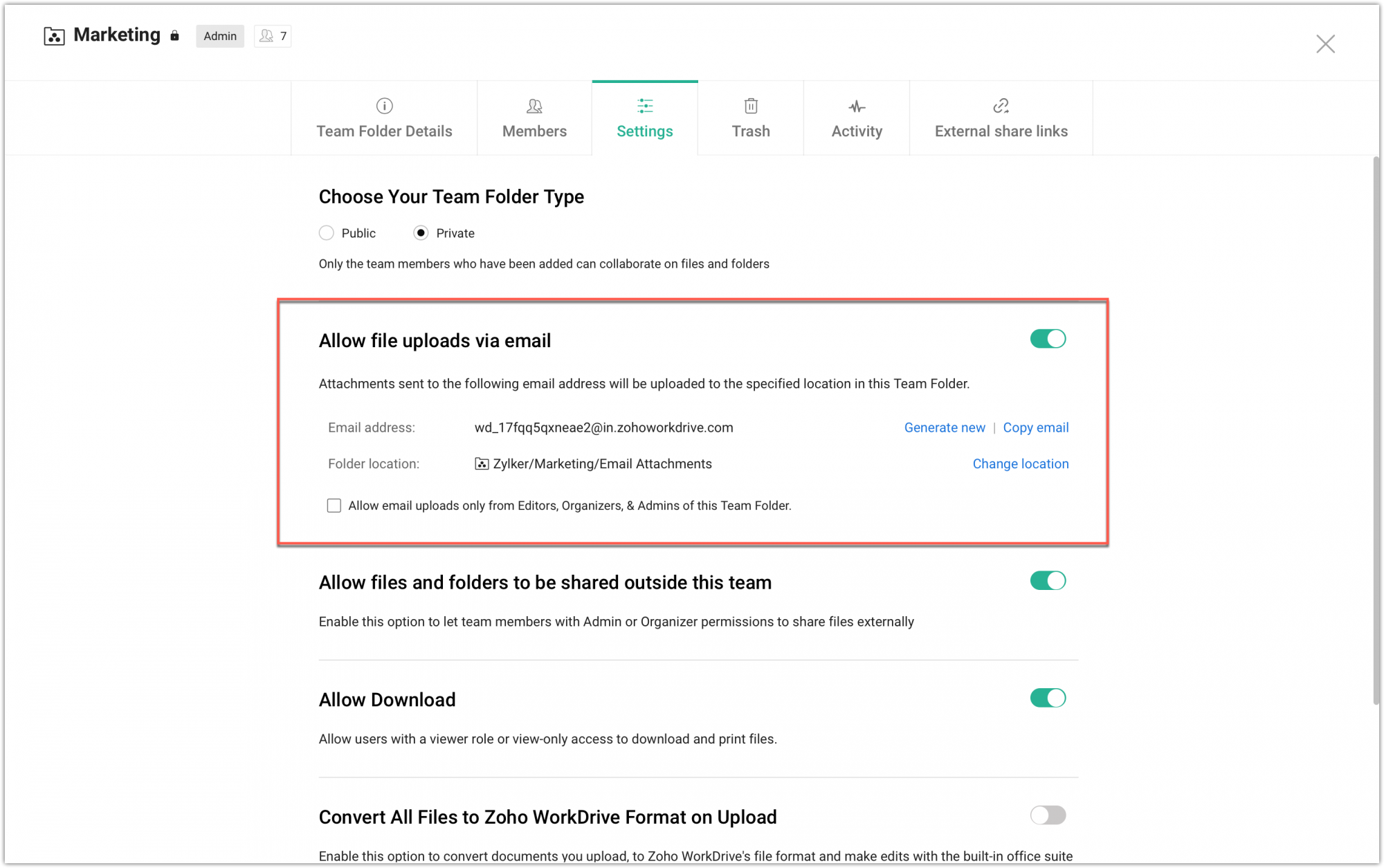Screen dimensions: 1384x868
Task: Click the Team Folder Details info icon
Action: click(384, 106)
